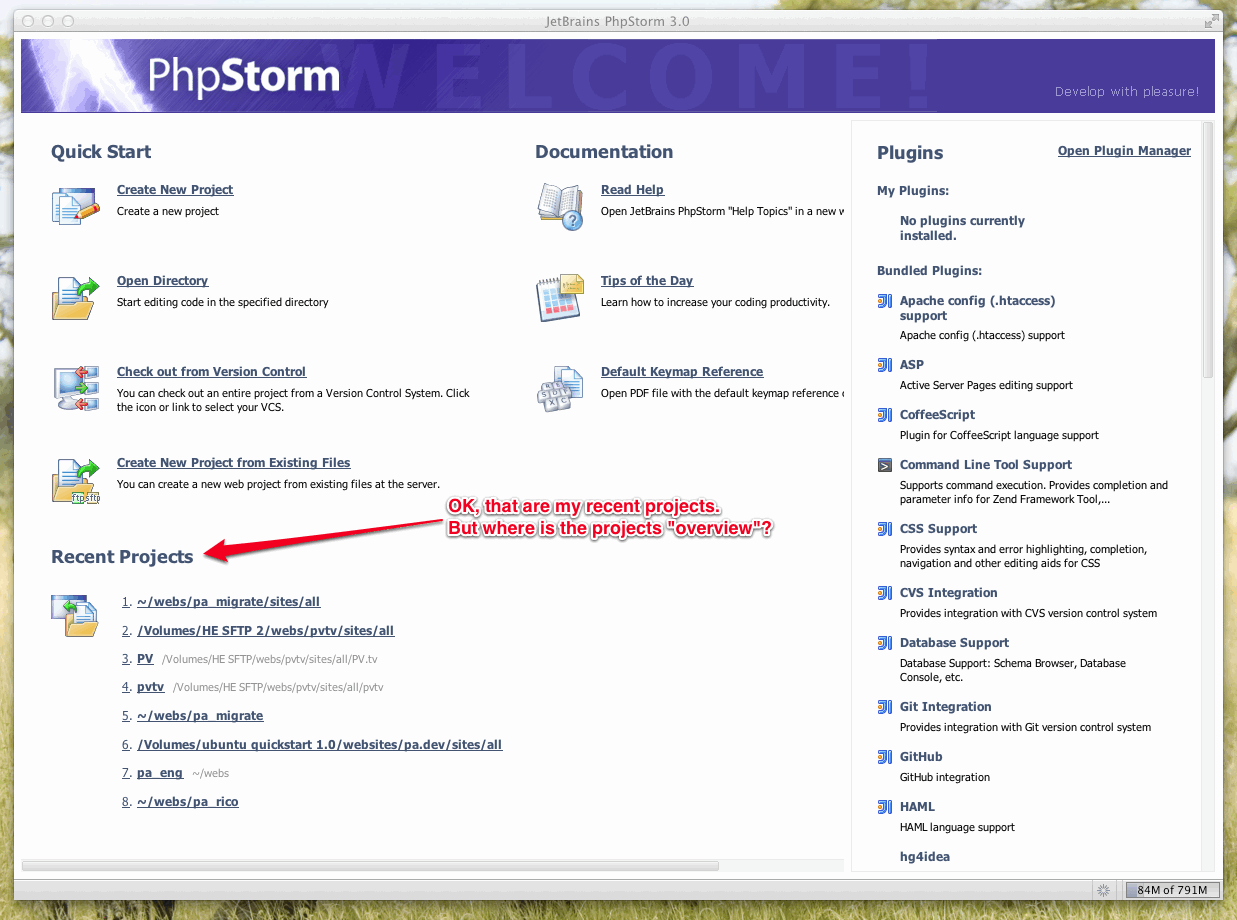The height and width of the screenshot is (920, 1237).
Task: Select the CoffeeScript plugin name
Action: pos(937,415)
